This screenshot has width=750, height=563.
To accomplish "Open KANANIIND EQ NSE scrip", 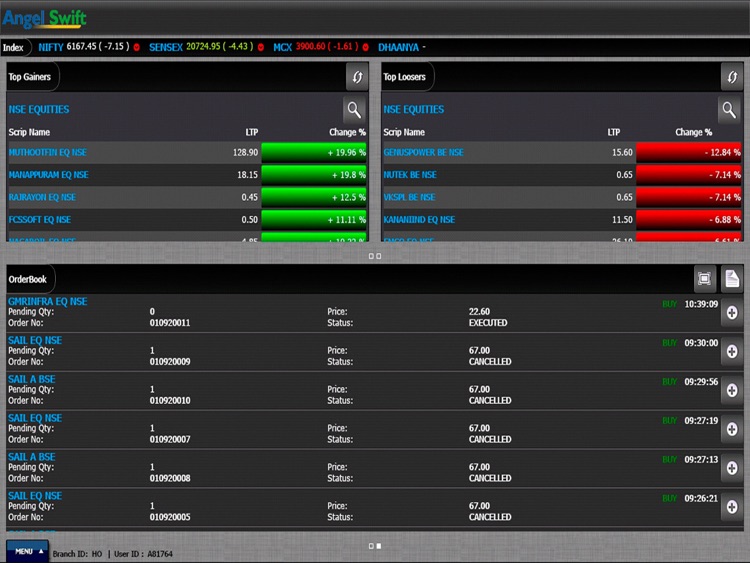I will click(x=419, y=220).
